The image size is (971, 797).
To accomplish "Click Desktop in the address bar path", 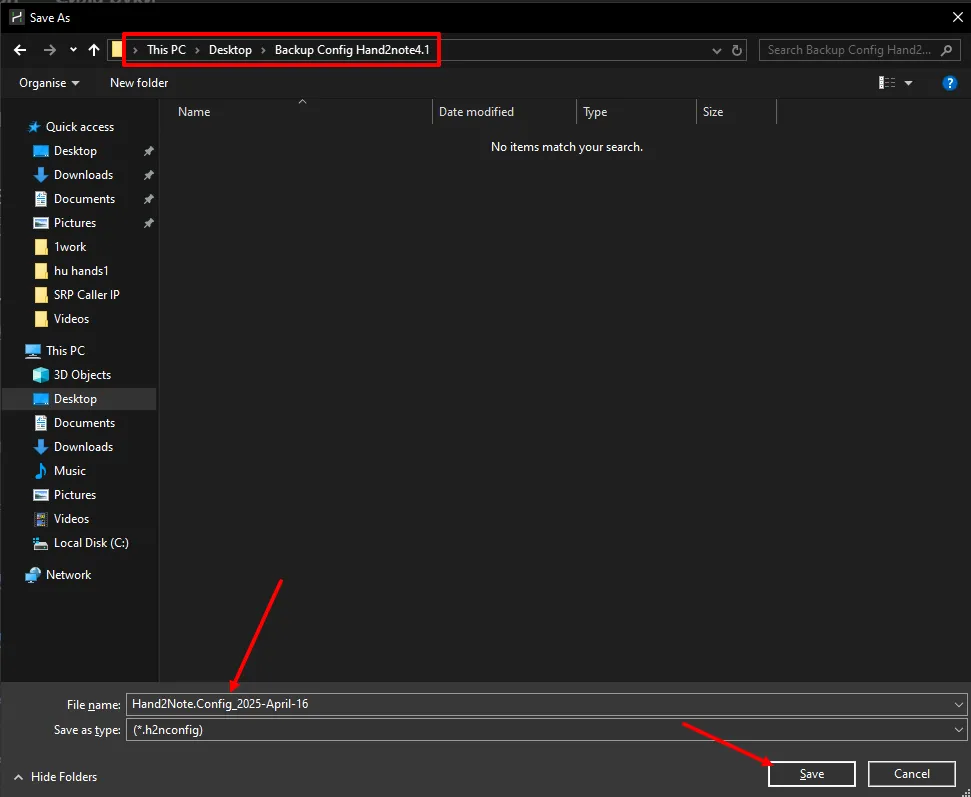I will point(230,50).
